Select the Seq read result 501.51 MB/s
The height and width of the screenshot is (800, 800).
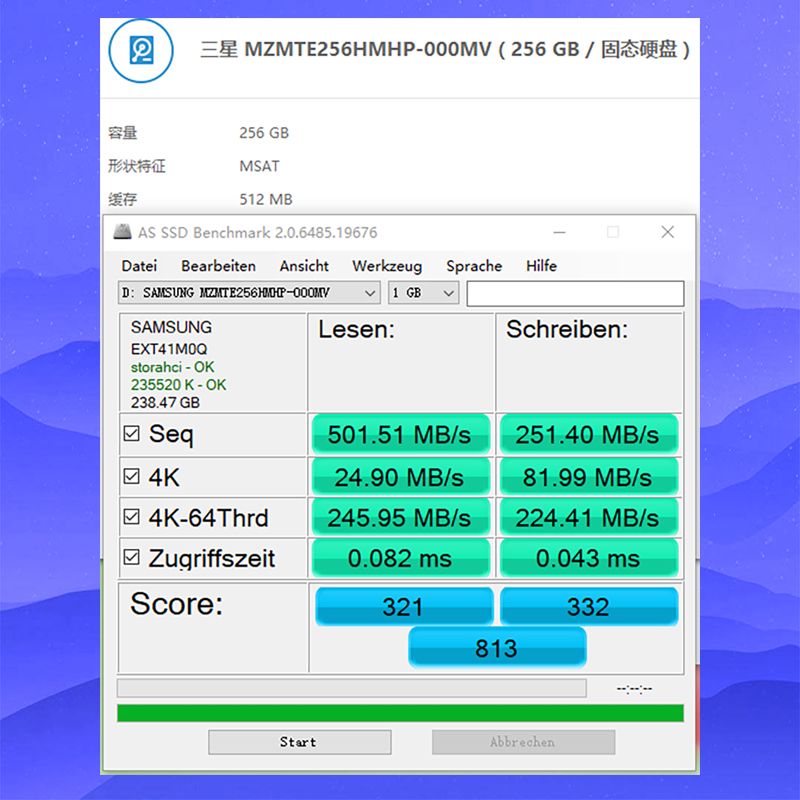401,434
